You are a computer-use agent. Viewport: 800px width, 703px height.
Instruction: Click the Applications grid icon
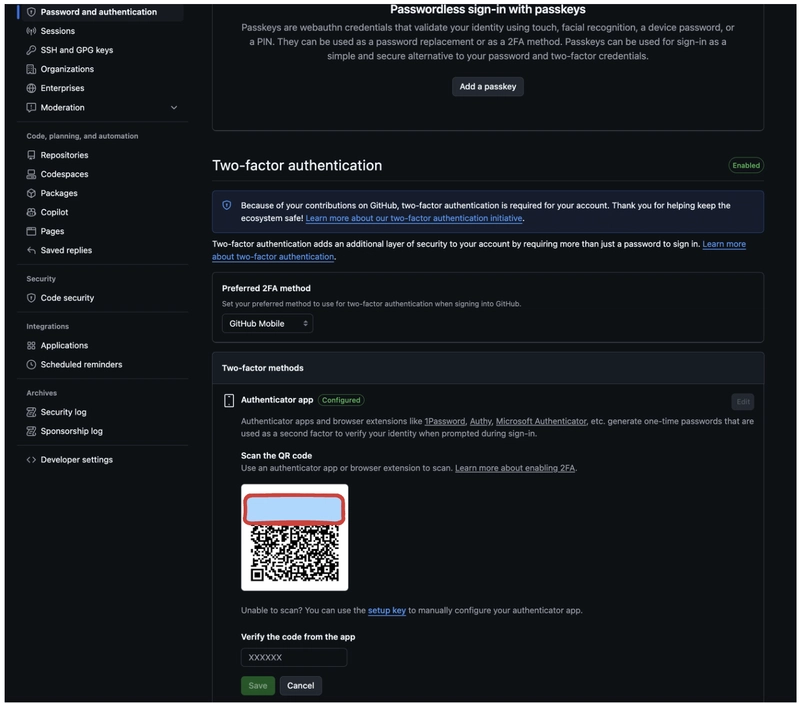click(31, 345)
